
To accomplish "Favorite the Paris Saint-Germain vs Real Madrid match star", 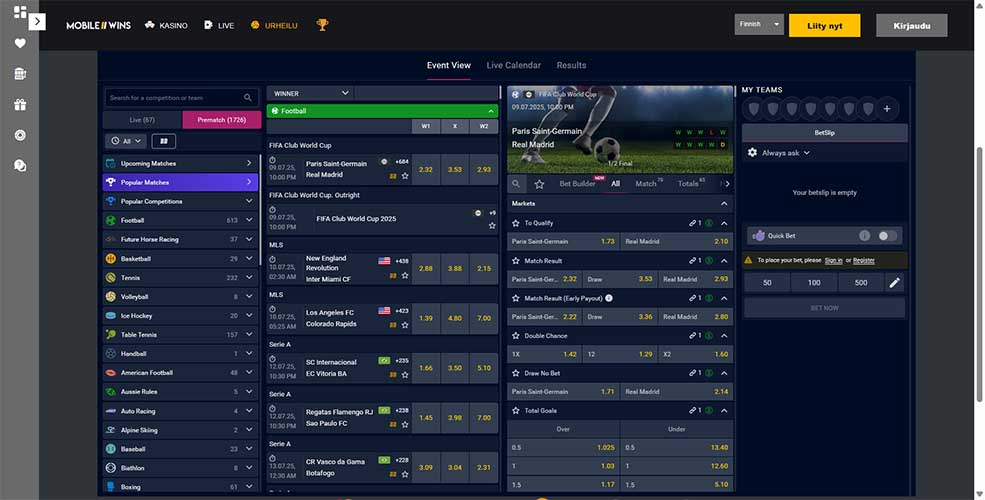I will (405, 177).
